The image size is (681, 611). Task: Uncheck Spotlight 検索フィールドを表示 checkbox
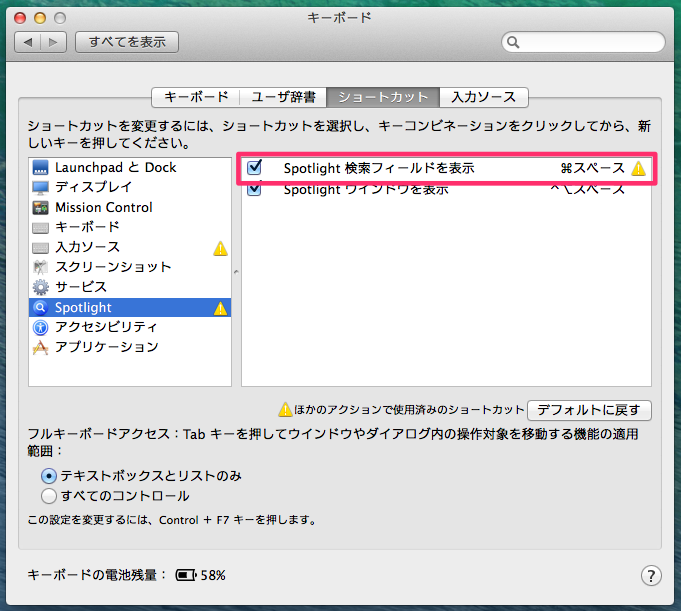pyautogui.click(x=254, y=168)
